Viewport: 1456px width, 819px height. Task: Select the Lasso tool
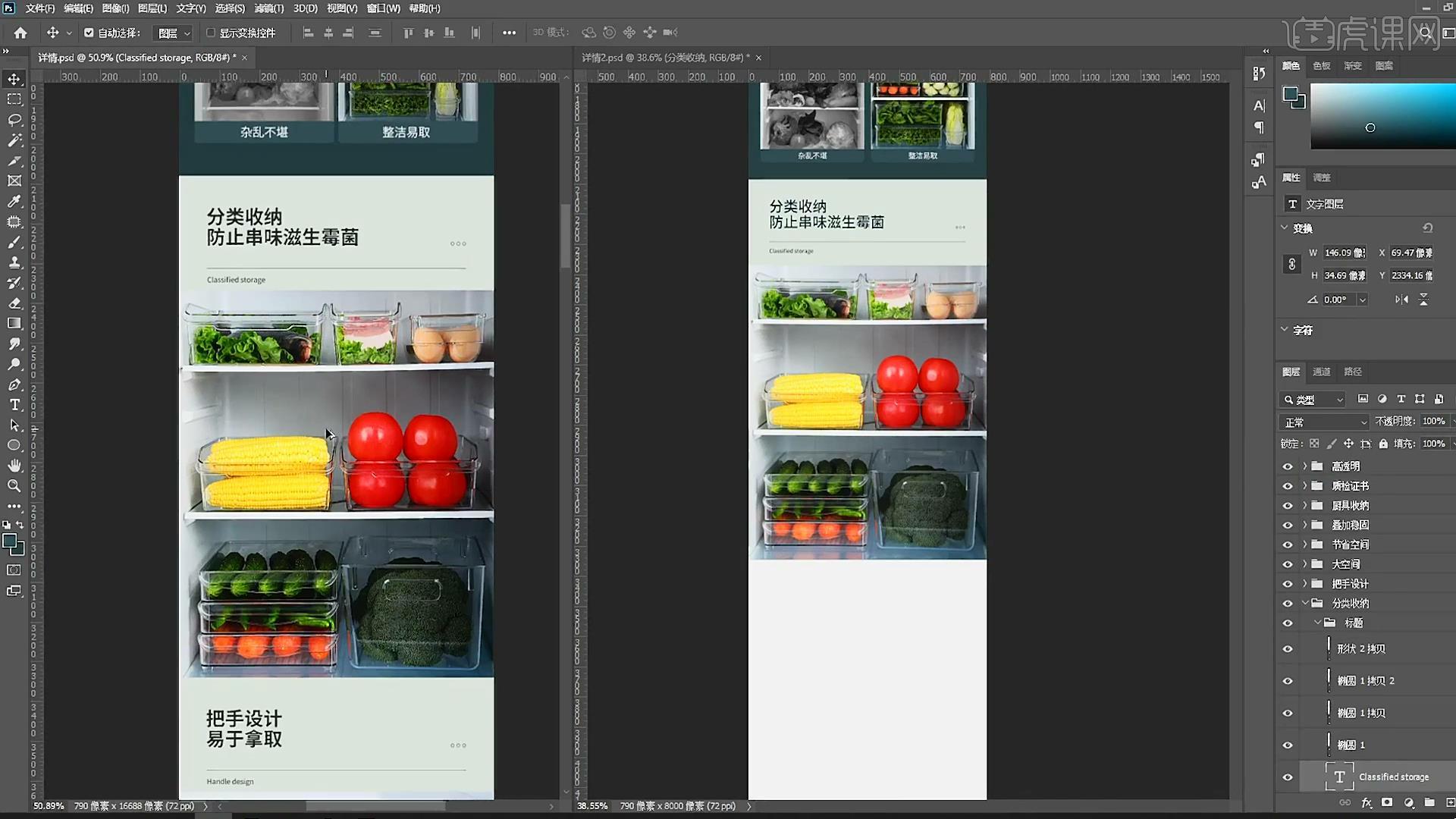(x=14, y=120)
